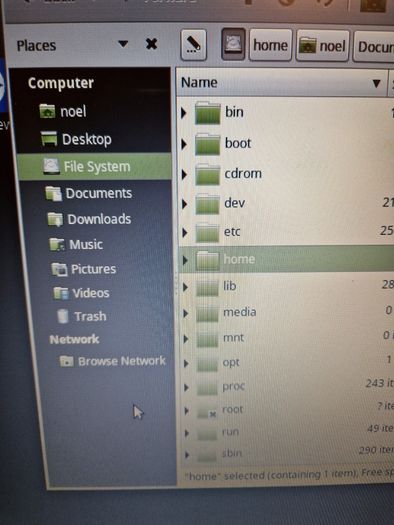
Task: Sort by the Name column header
Action: [281, 83]
